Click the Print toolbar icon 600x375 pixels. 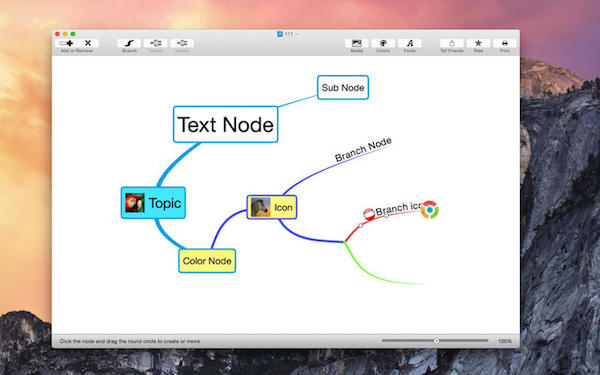coord(505,43)
